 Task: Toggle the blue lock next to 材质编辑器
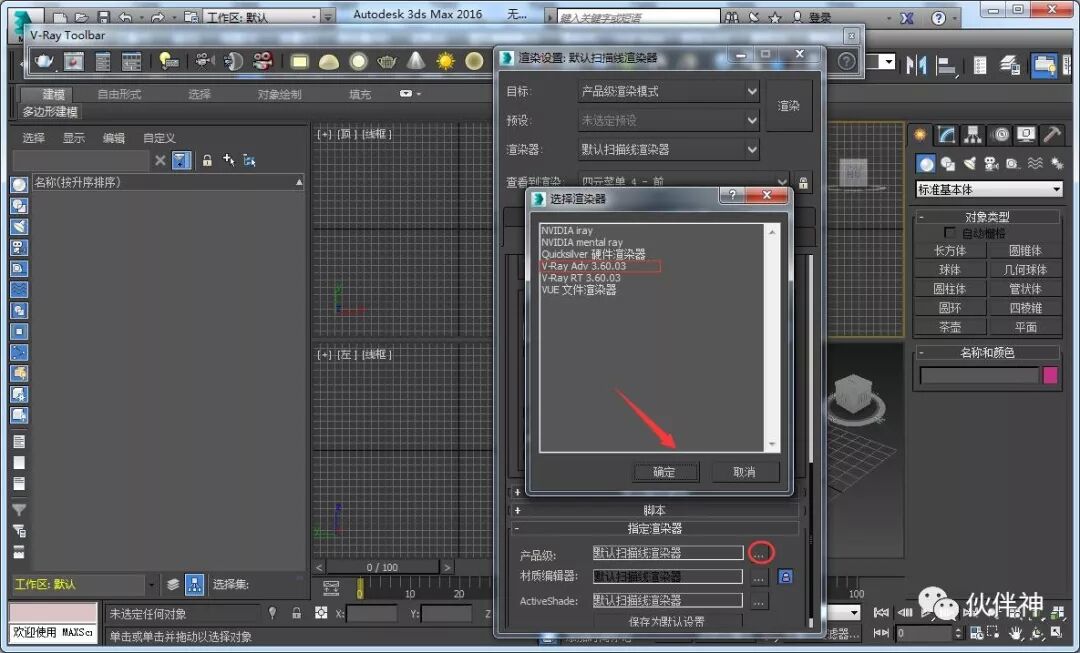(785, 577)
